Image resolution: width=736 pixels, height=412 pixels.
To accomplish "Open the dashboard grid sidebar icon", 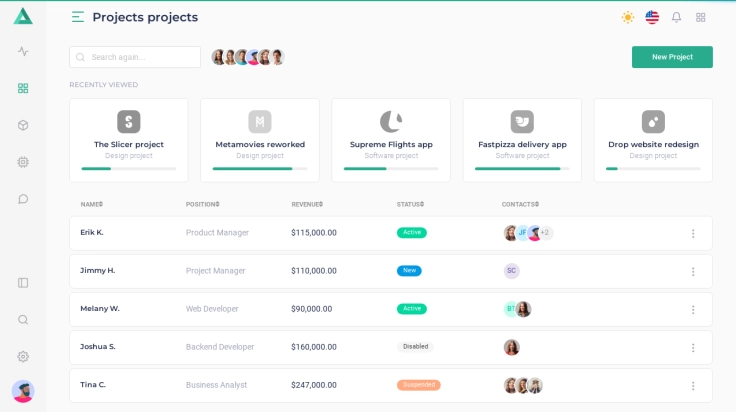I will click(x=23, y=88).
